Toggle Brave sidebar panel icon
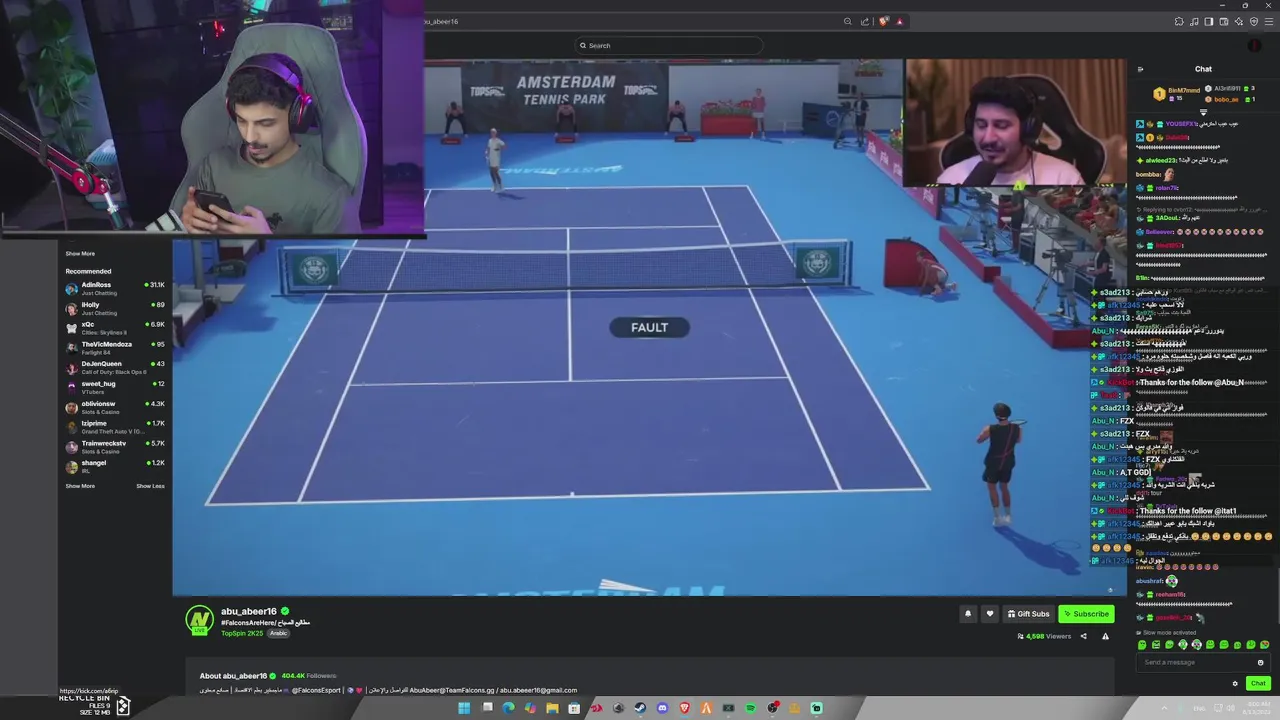This screenshot has width=1280, height=720. click(x=1209, y=22)
